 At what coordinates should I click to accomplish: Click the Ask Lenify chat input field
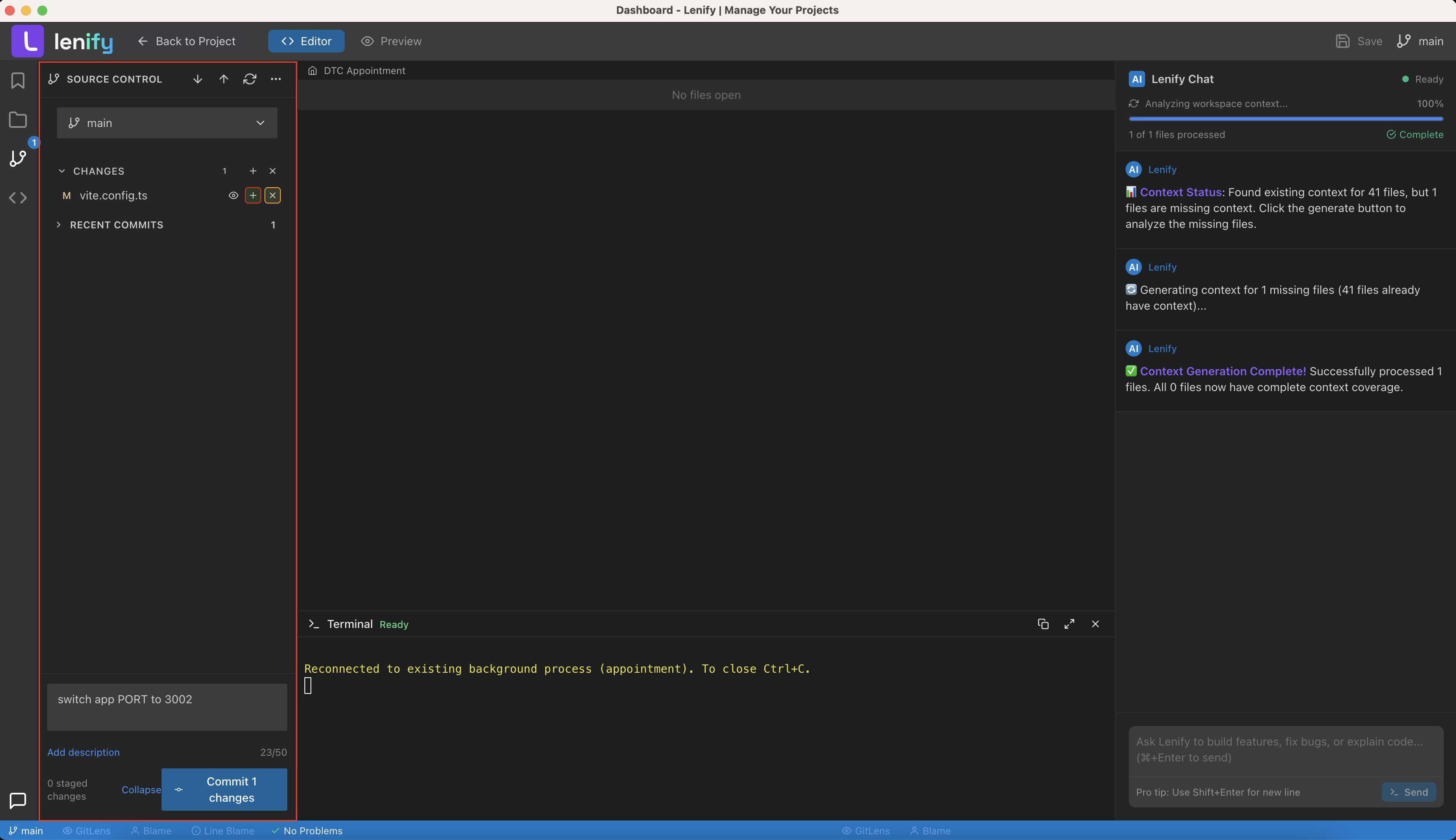[1285, 749]
